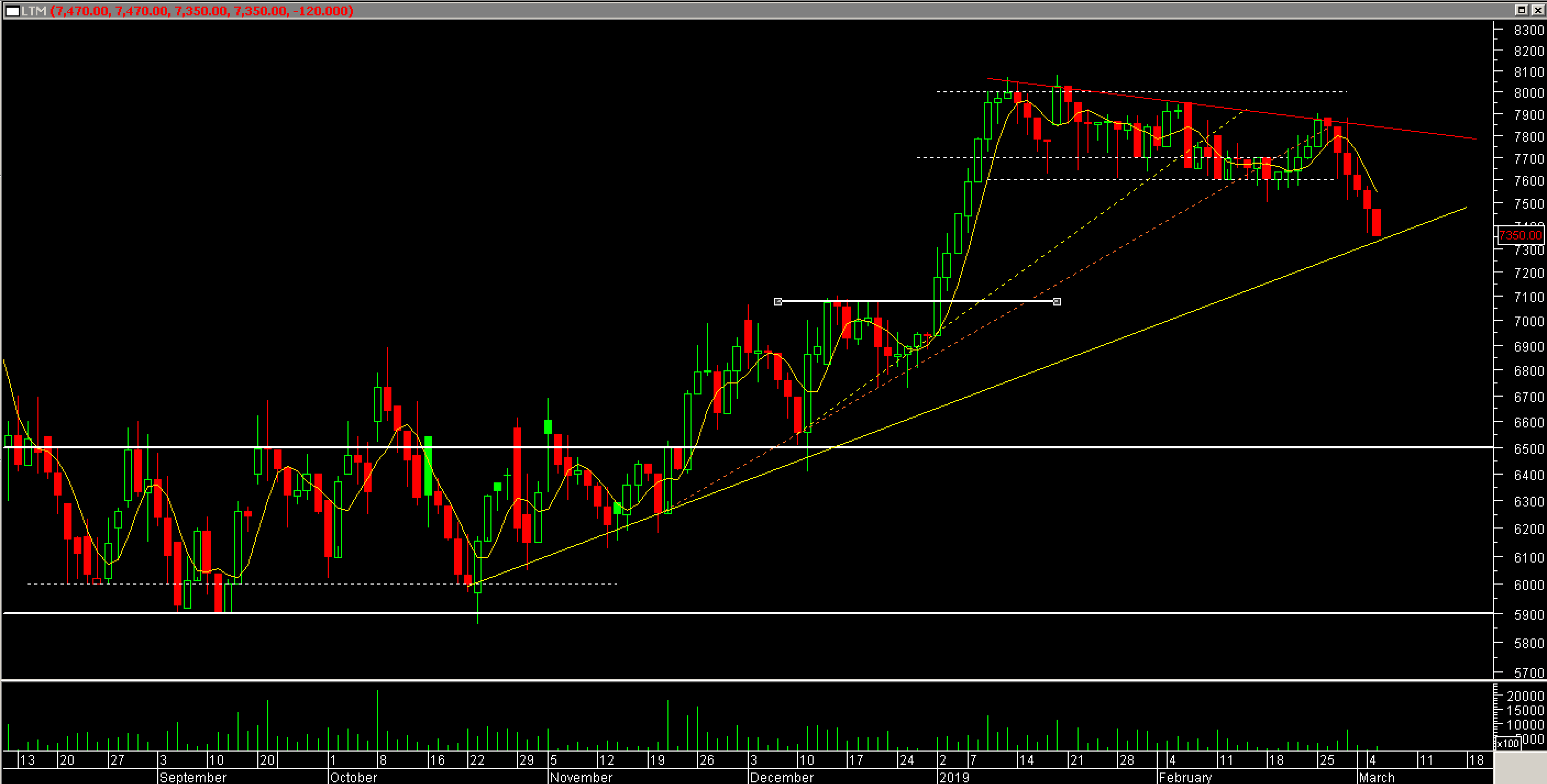Click the 6500 level on price axis
1547x784 pixels.
coord(1528,448)
